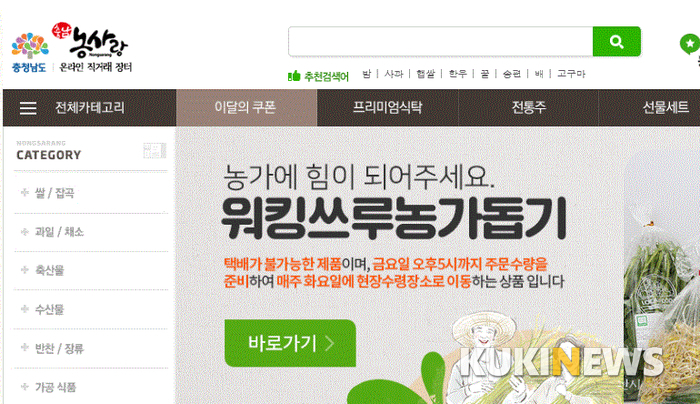Viewport: 700px width, 404px height.
Task: Click the 충청남도 colorful emblem
Action: [30, 46]
